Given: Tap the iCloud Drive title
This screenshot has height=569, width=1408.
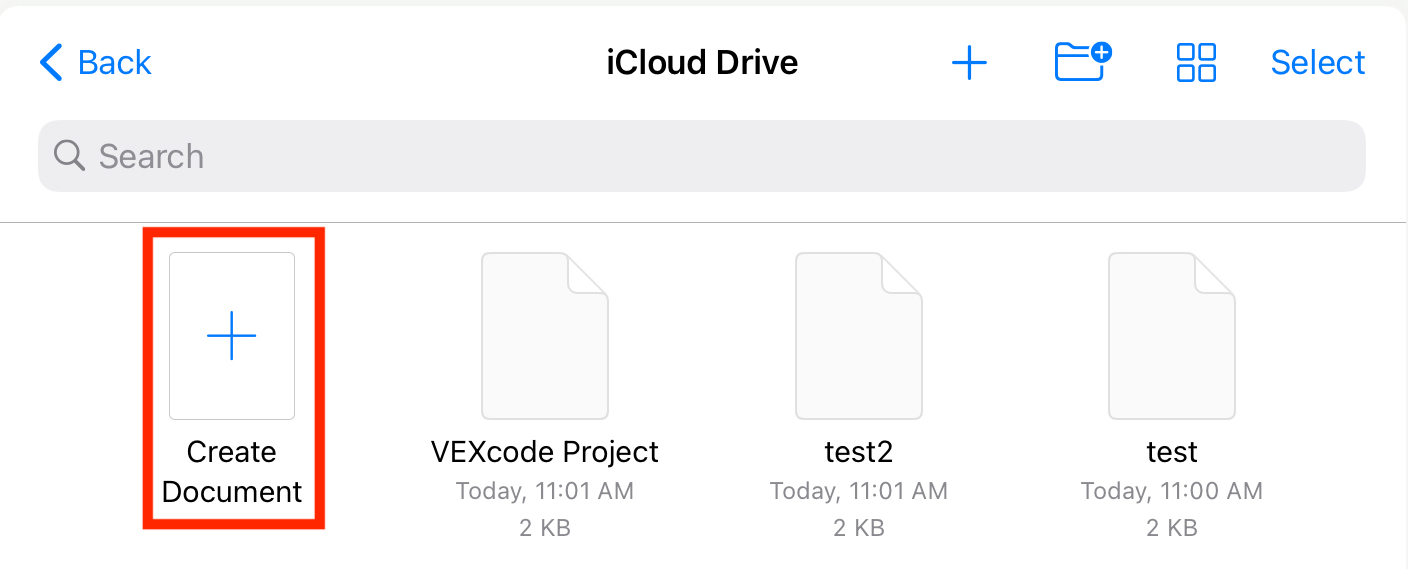Looking at the screenshot, I should (x=702, y=62).
